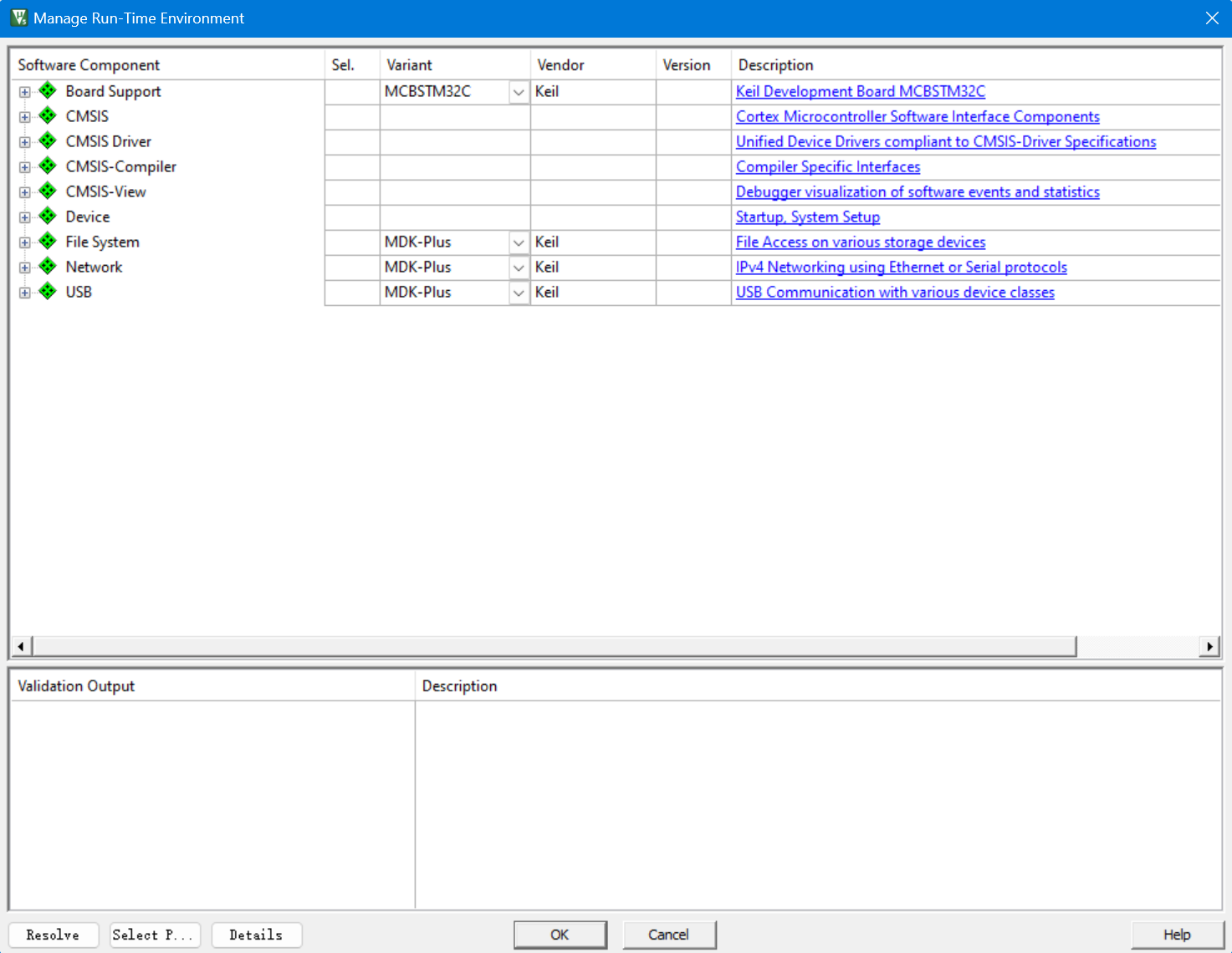
Task: Expand the CMSIS-View tree node
Action: 25,192
